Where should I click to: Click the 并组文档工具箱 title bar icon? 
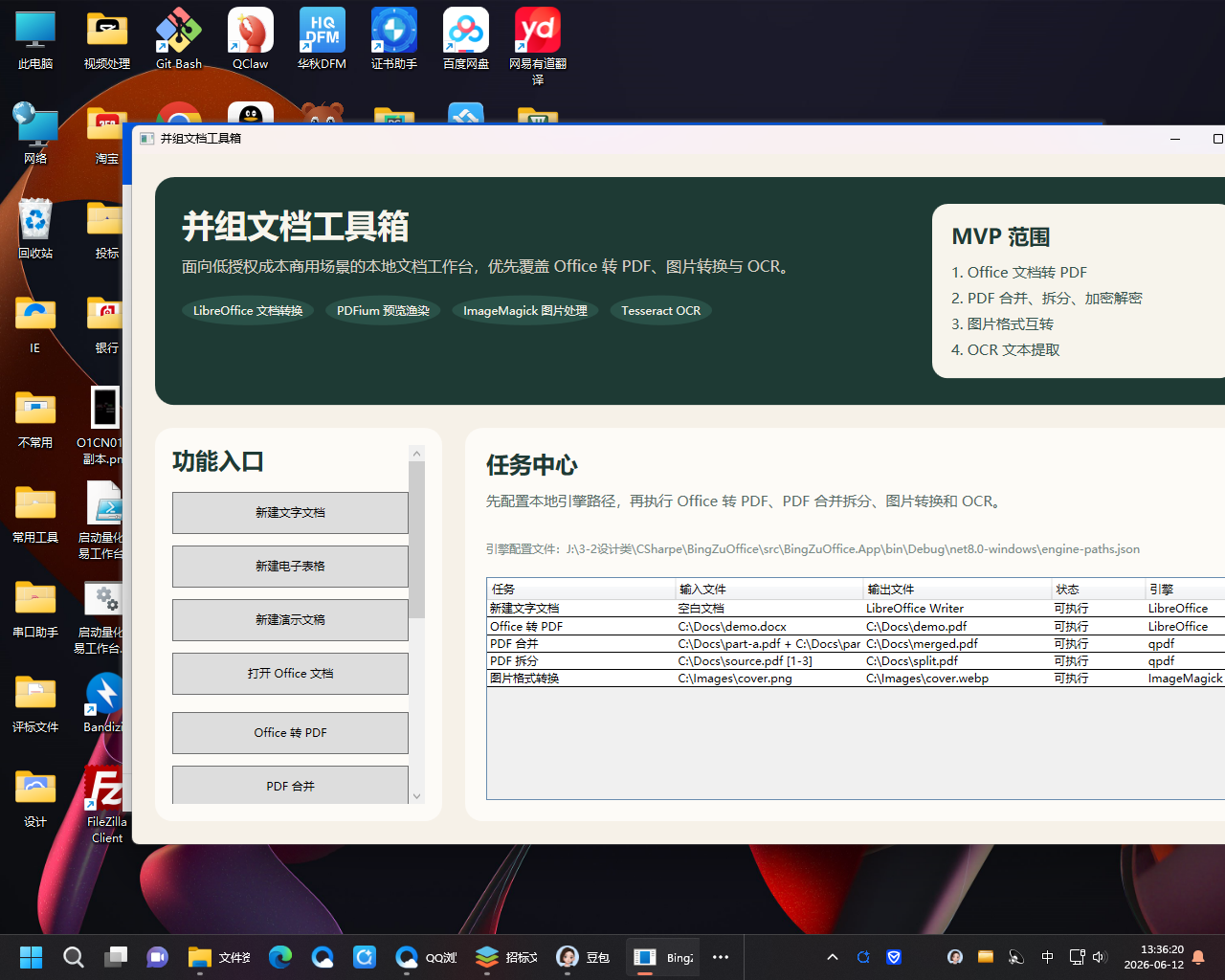click(x=146, y=139)
